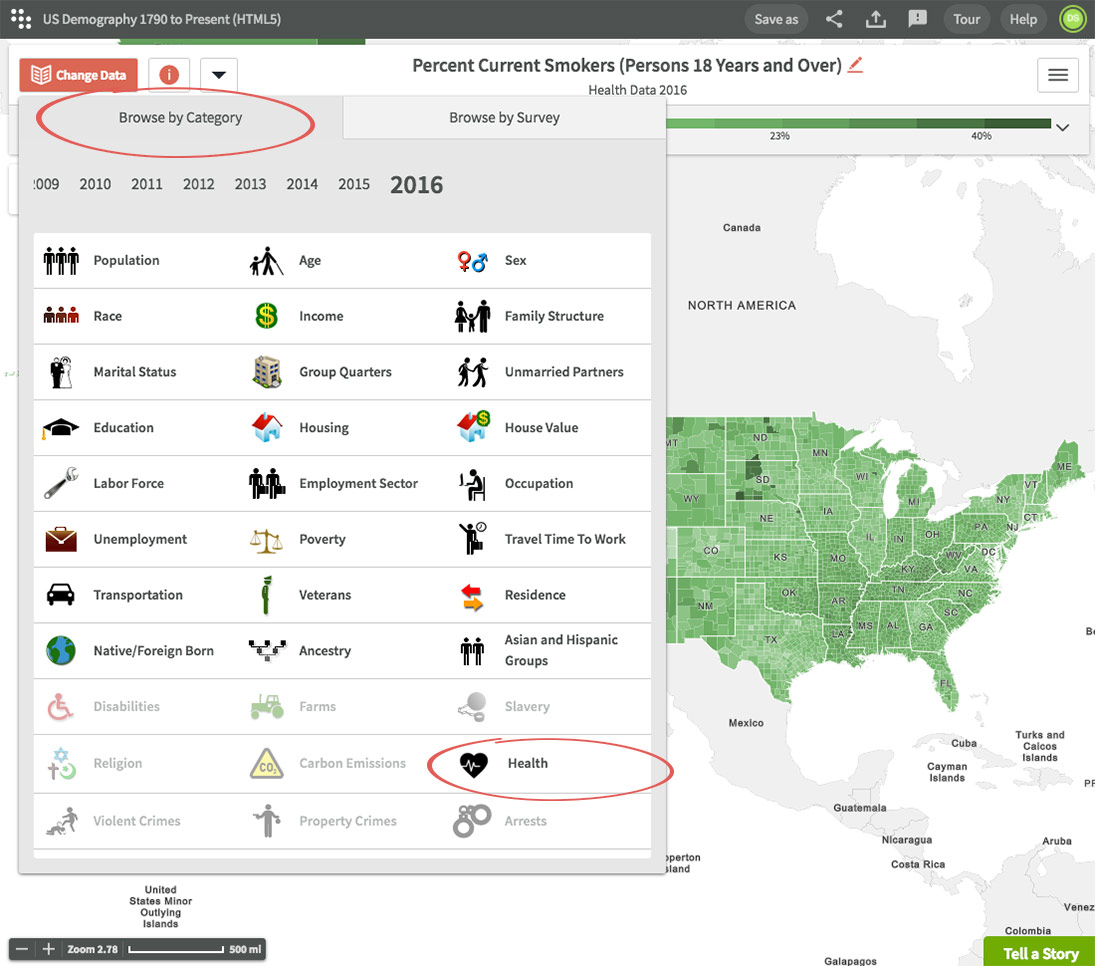This screenshot has width=1100, height=966.
Task: Select the year 2013
Action: tap(250, 184)
